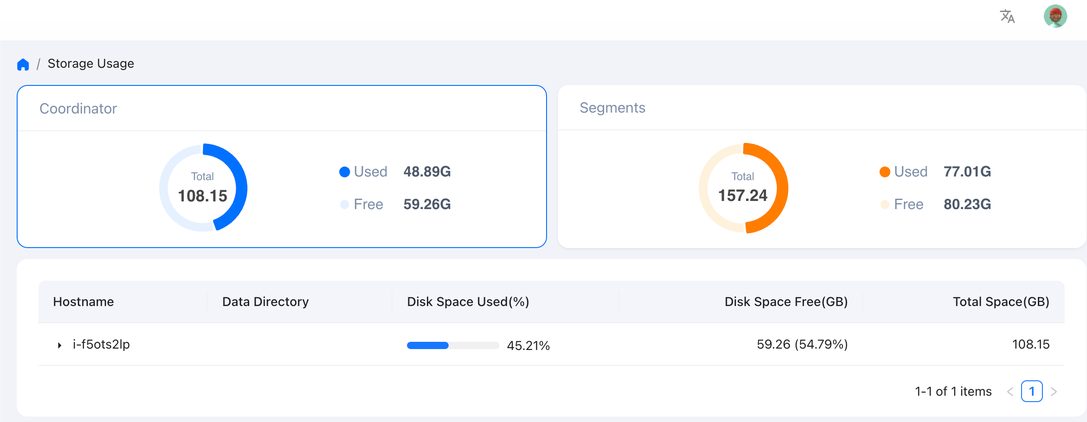Screen dimensions: 1087x422
Task: Open the language translation icon
Action: point(1007,16)
